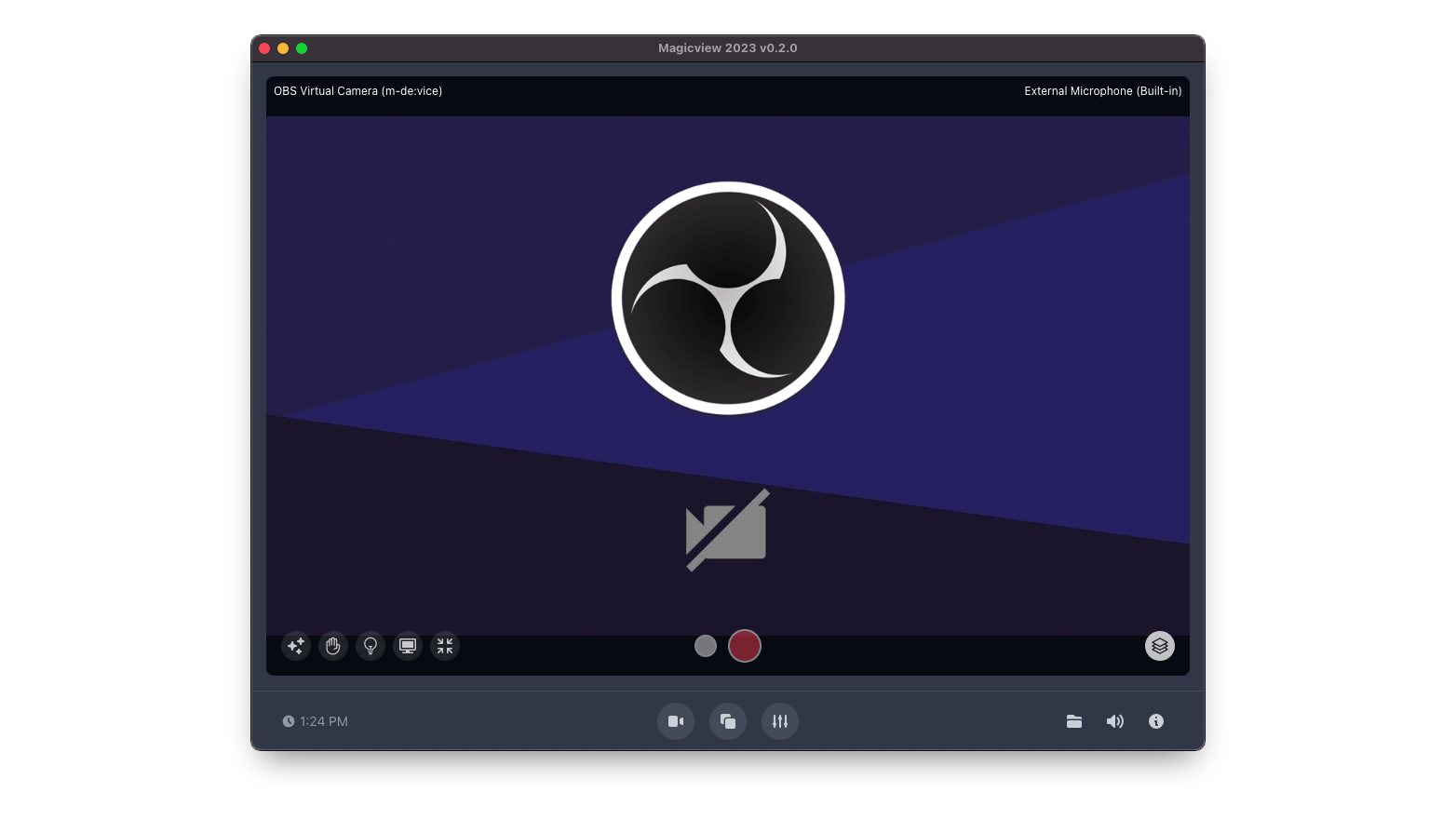Screen dimensions: 1456x819
Task: Select the sparkle effects icon
Action: coord(296,646)
